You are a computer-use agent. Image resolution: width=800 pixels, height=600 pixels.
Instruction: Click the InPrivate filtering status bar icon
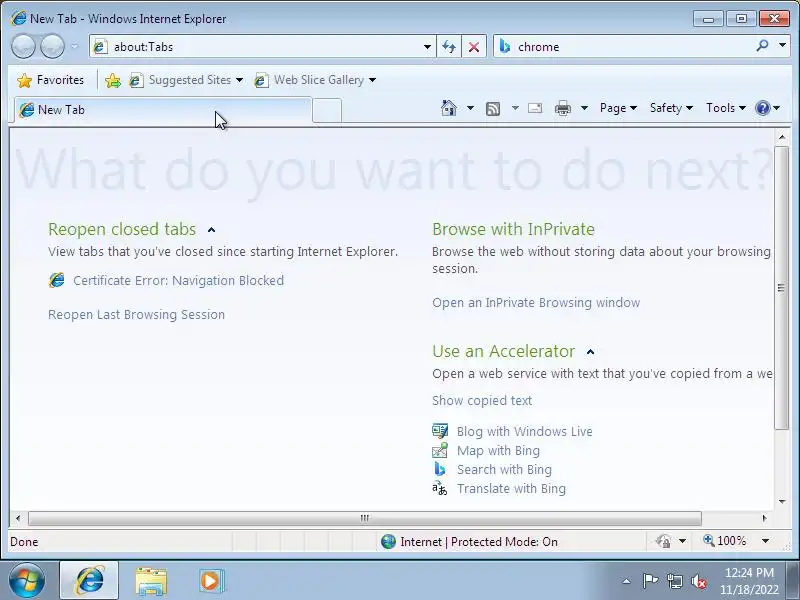click(664, 541)
